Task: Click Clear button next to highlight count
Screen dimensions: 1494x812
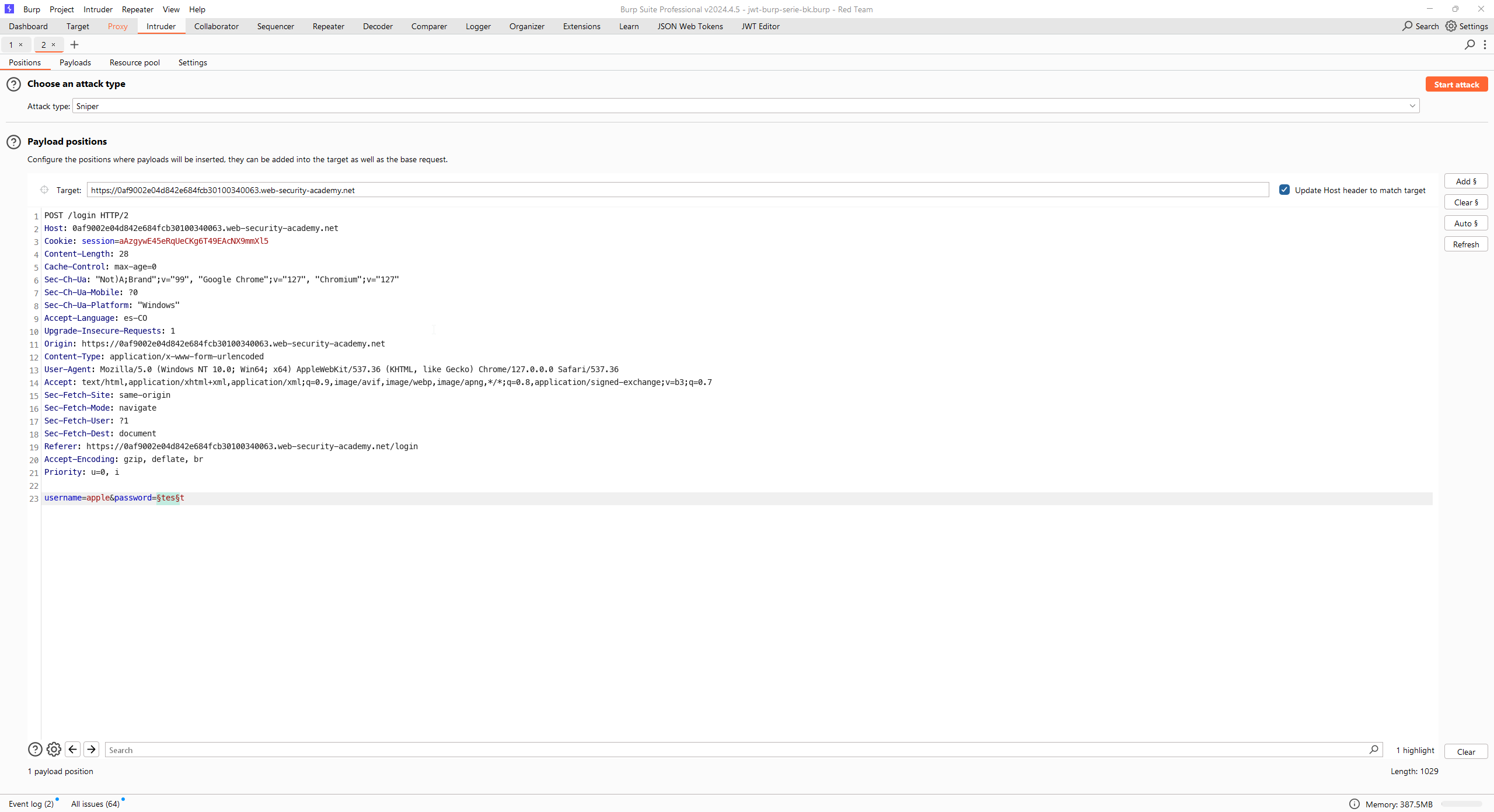Action: (x=1466, y=751)
